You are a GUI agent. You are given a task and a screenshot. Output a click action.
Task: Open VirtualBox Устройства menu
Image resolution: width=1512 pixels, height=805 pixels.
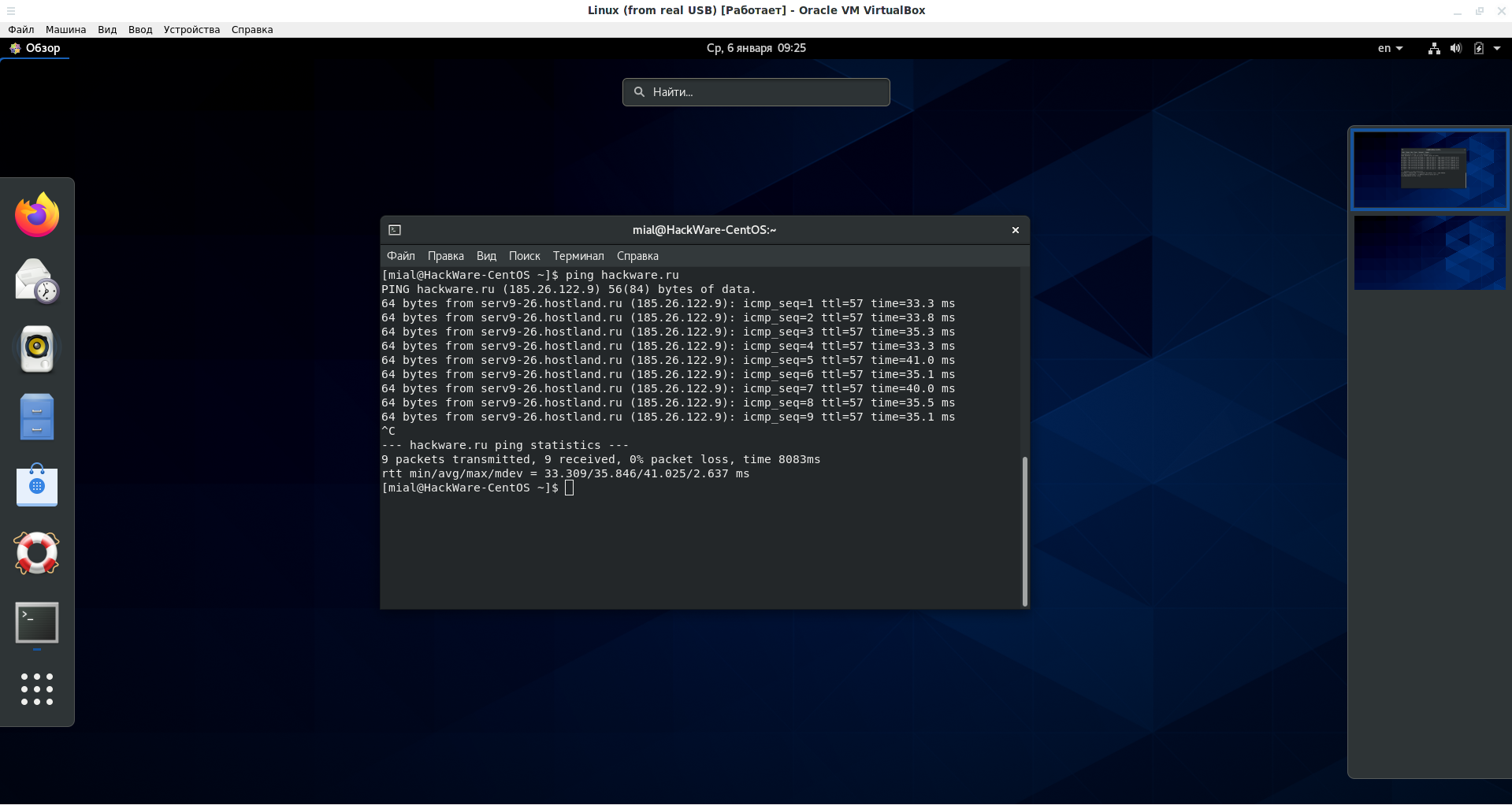point(191,30)
